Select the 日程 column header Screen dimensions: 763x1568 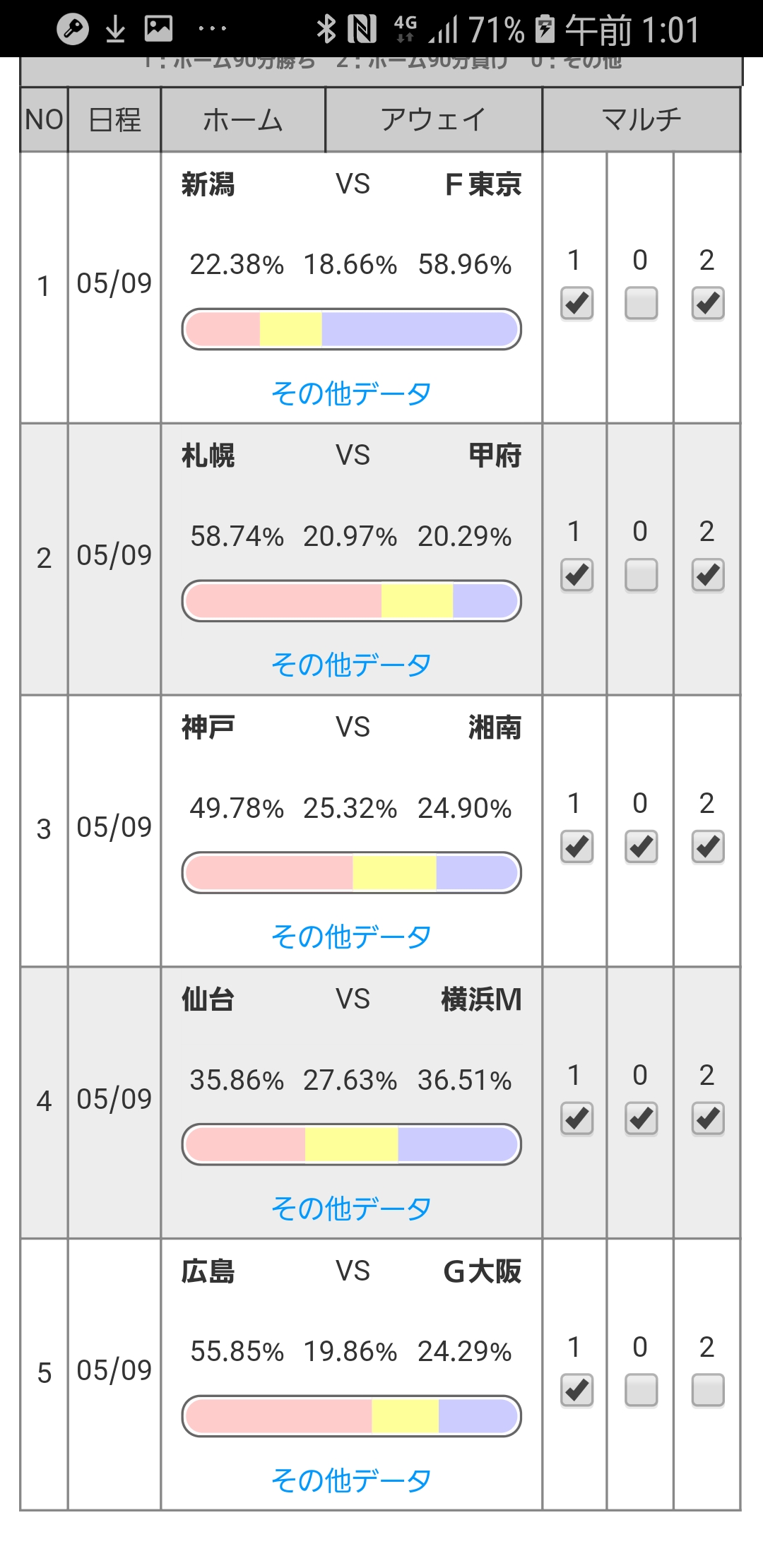click(x=114, y=119)
